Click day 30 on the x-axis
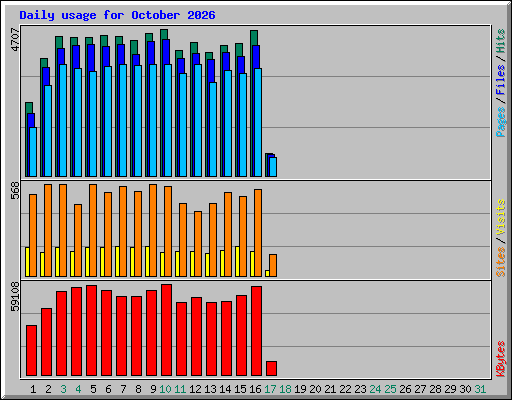This screenshot has width=512, height=400. pos(465,389)
